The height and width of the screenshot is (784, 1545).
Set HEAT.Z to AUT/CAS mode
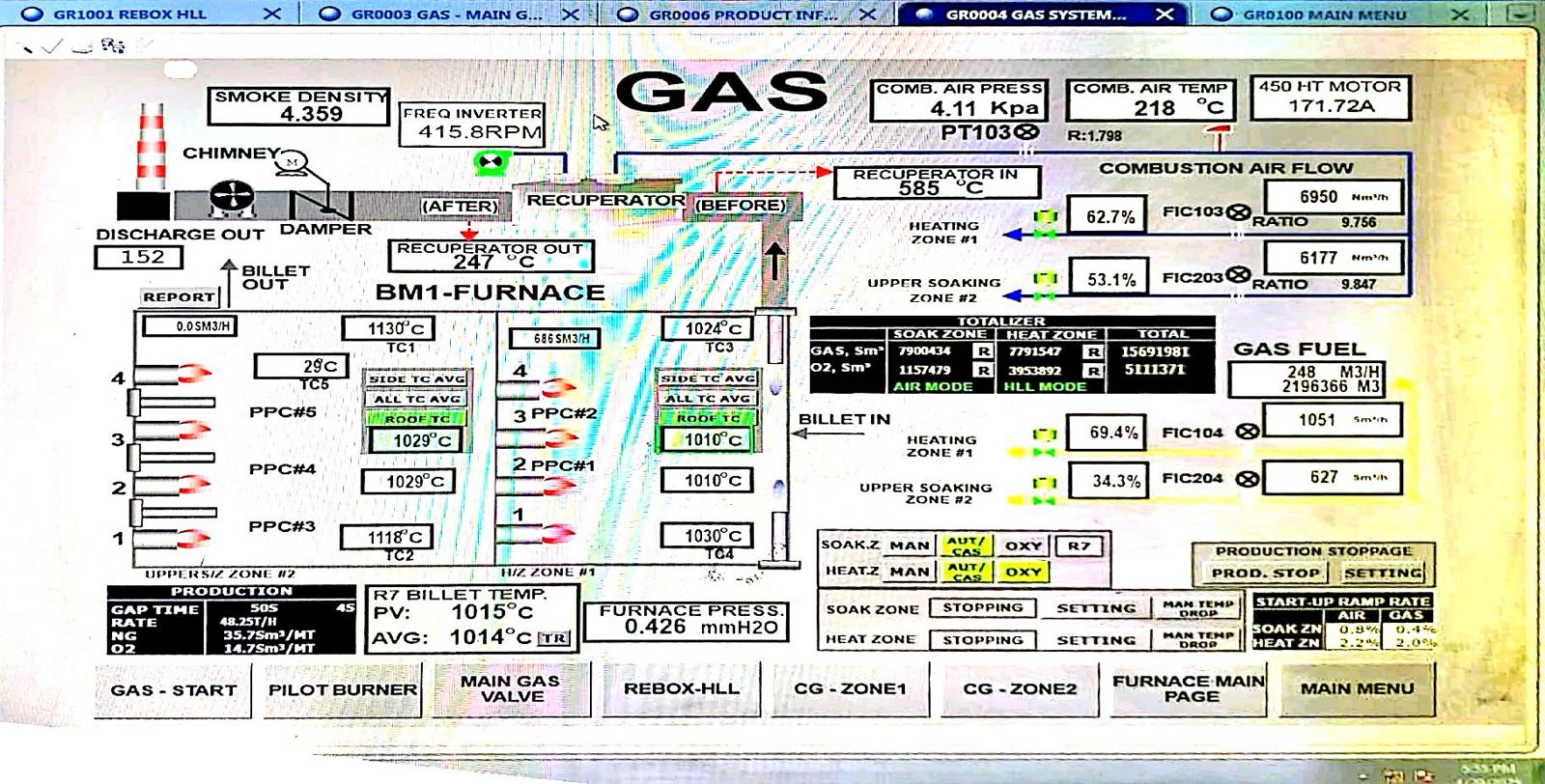tap(966, 572)
